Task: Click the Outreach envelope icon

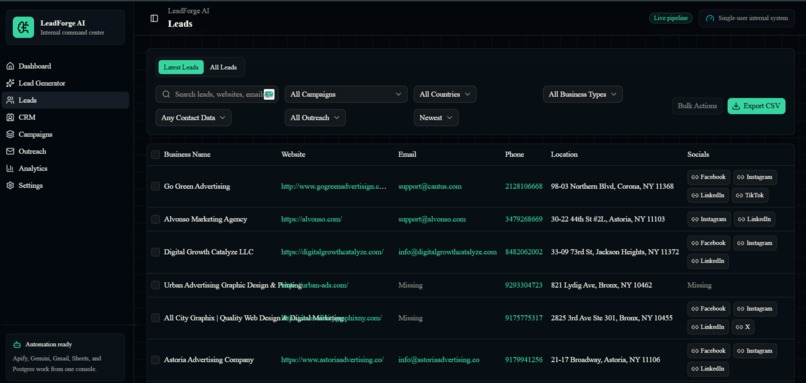Action: click(x=10, y=152)
